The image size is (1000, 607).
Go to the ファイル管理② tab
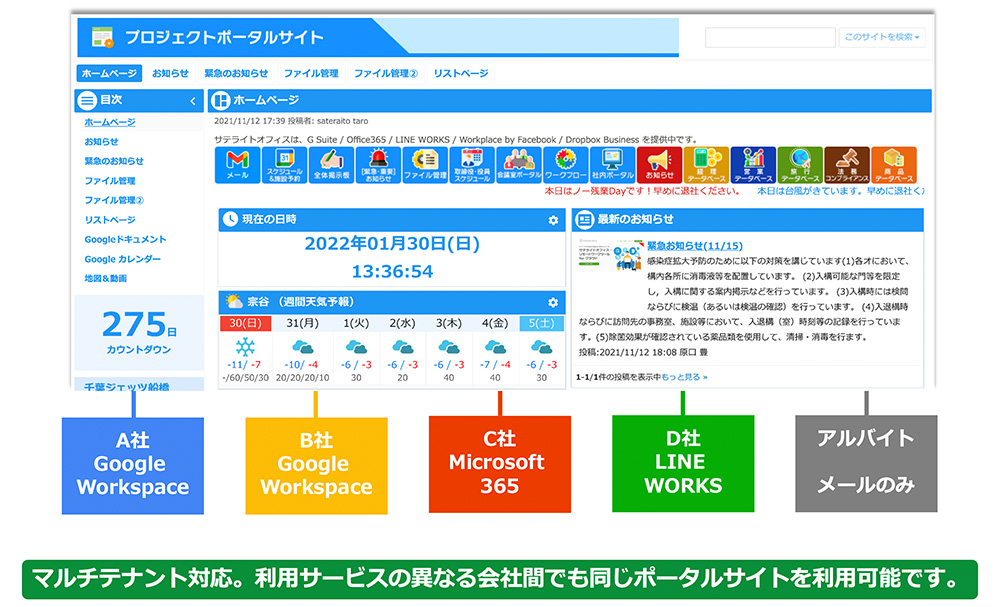click(386, 73)
